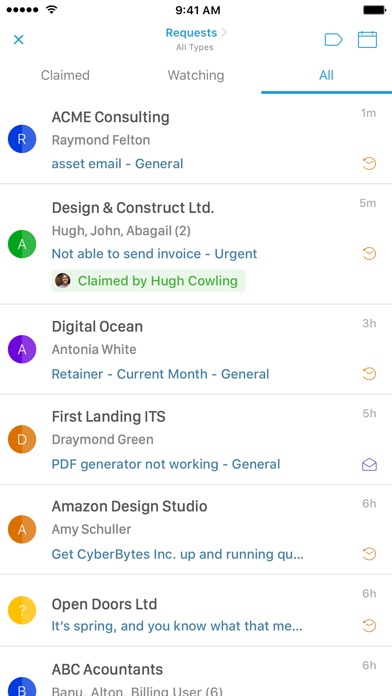Tap clock icon on Design & Construct row
392x696 pixels.
coord(369,254)
